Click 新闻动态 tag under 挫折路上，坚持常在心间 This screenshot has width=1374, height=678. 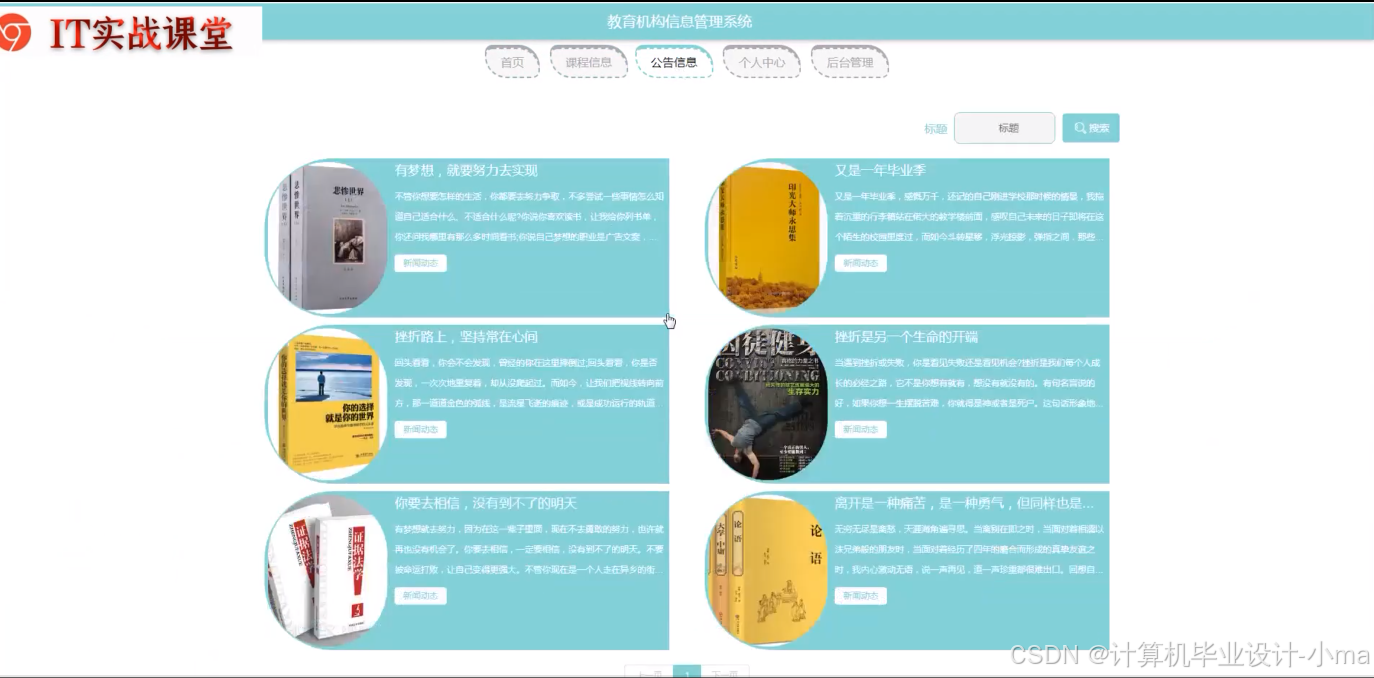(x=421, y=429)
